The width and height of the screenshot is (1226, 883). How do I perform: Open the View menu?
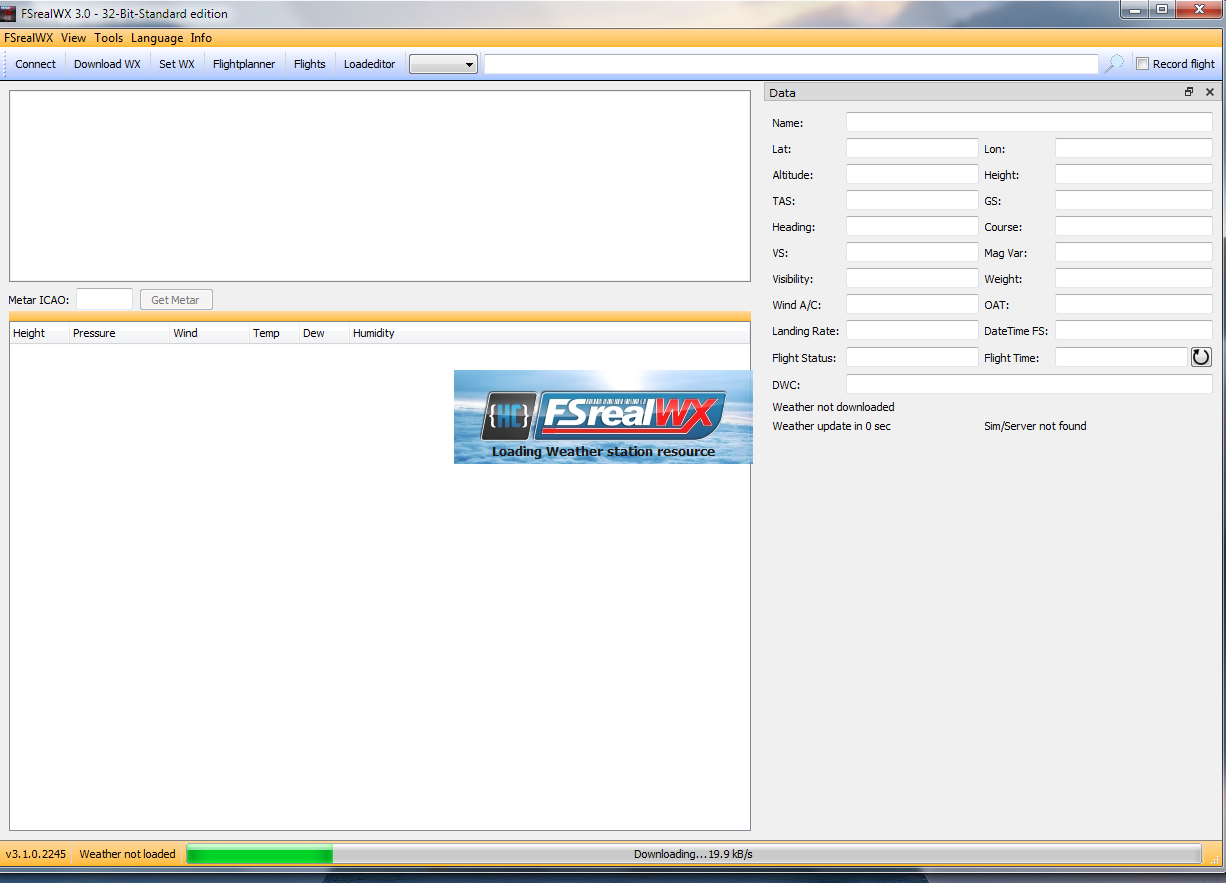click(73, 38)
